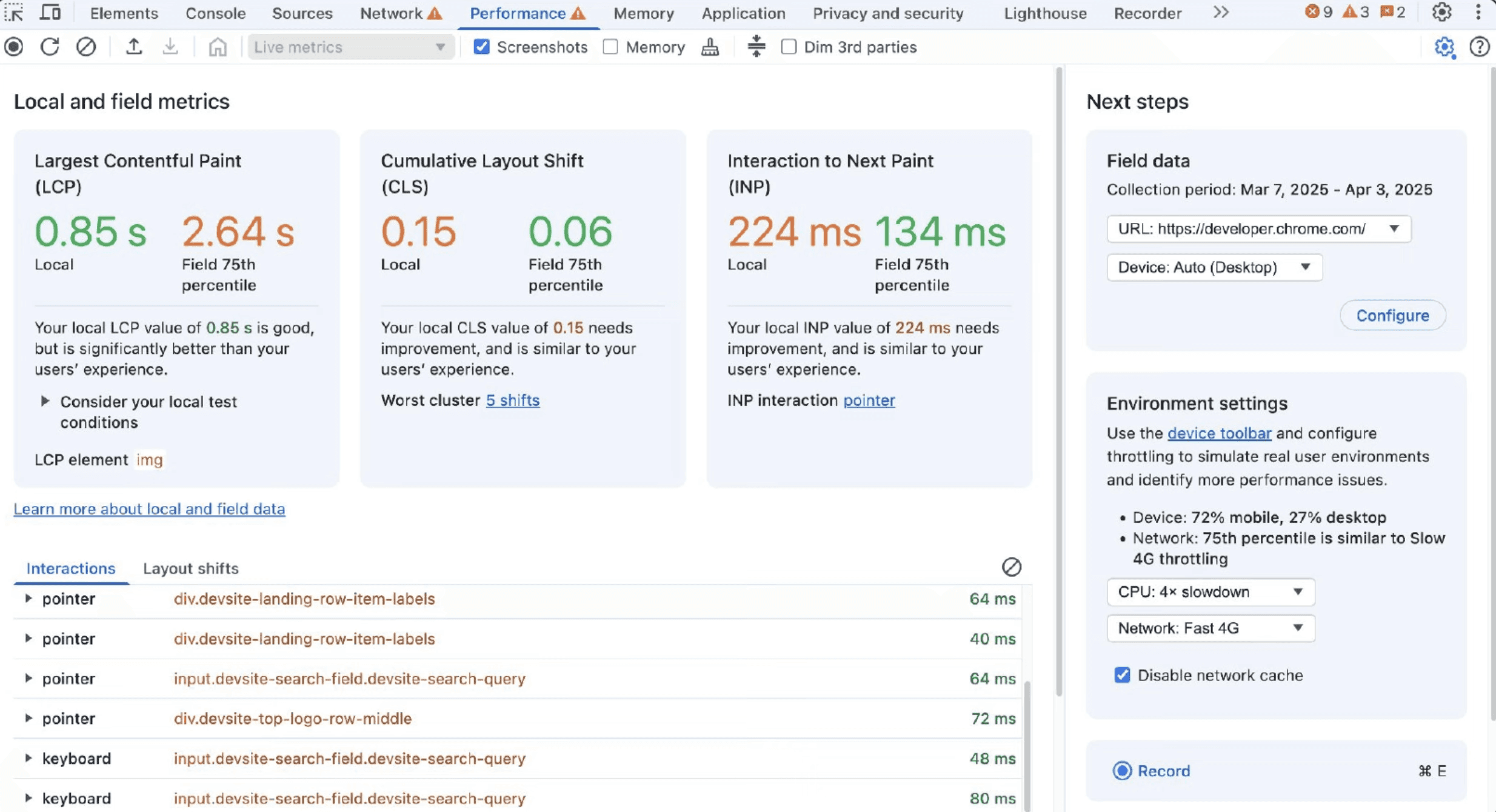Open the 5 shifts worst cluster link
The image size is (1496, 812).
point(512,401)
